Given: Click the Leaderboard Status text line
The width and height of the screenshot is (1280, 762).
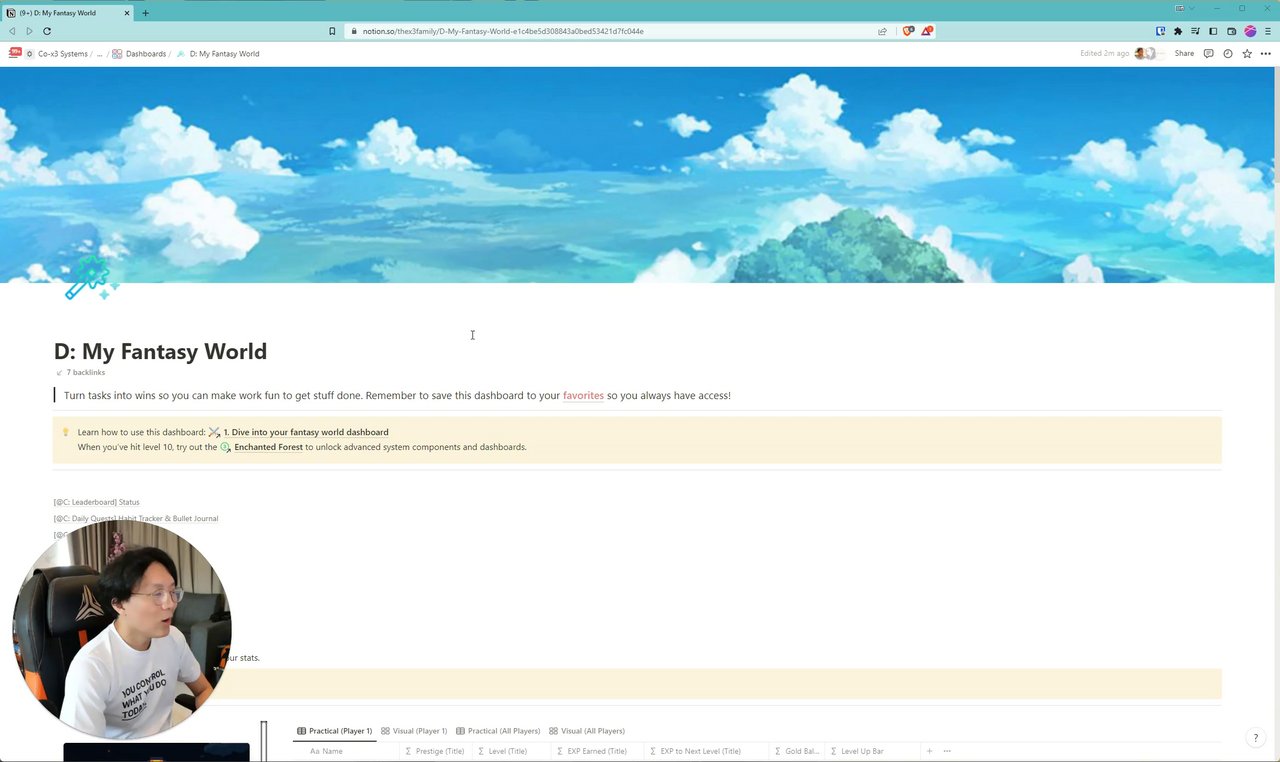Looking at the screenshot, I should pos(97,502).
